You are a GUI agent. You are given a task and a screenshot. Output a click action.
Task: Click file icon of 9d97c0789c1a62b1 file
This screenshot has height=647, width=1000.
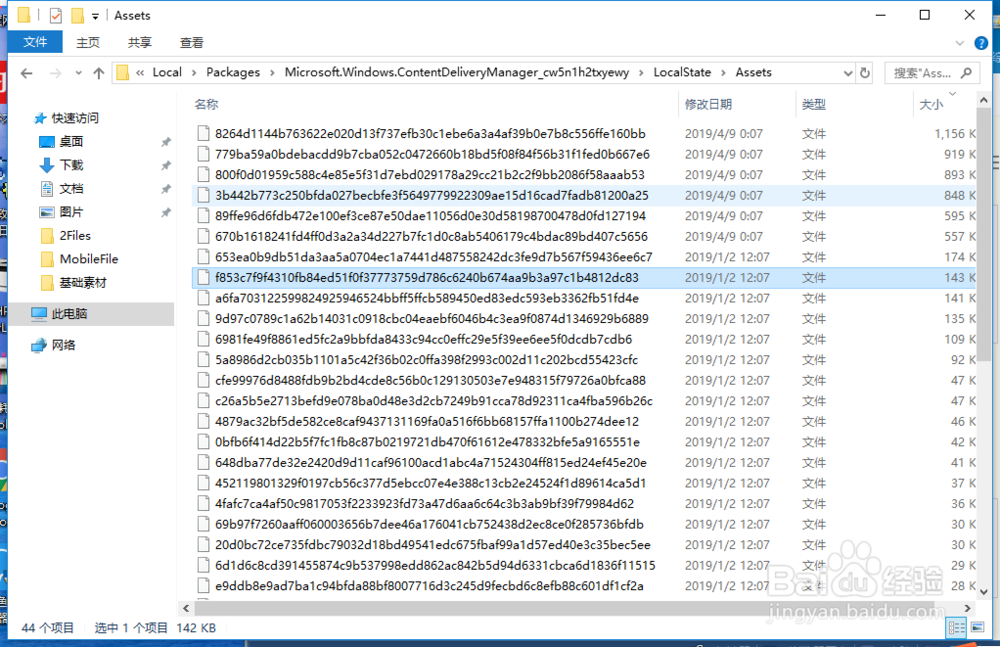tap(203, 318)
